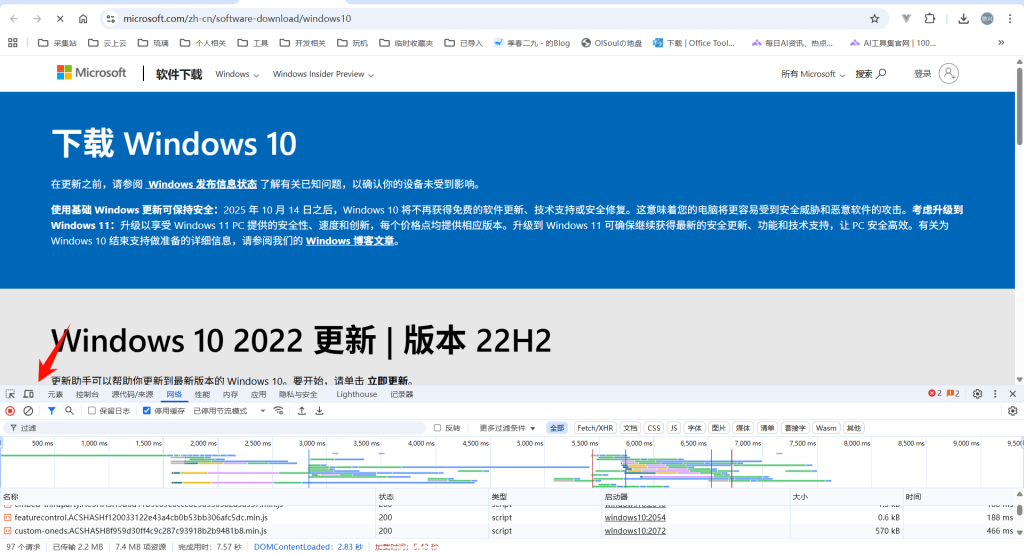Click the 搜索 button in Microsoft header
The image size is (1024, 555).
[871, 74]
